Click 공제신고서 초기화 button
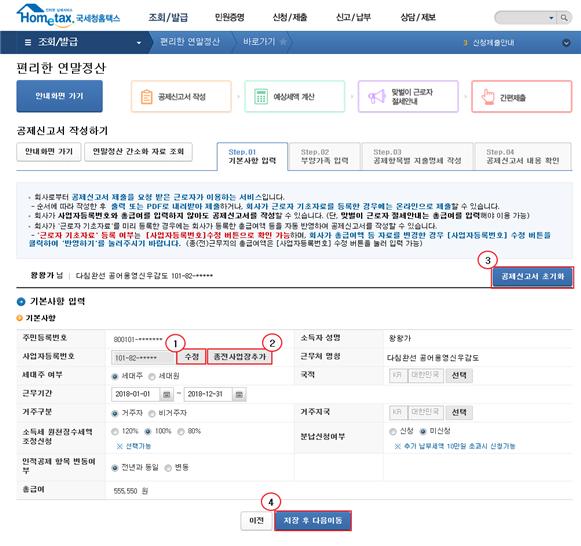 pyautogui.click(x=532, y=277)
